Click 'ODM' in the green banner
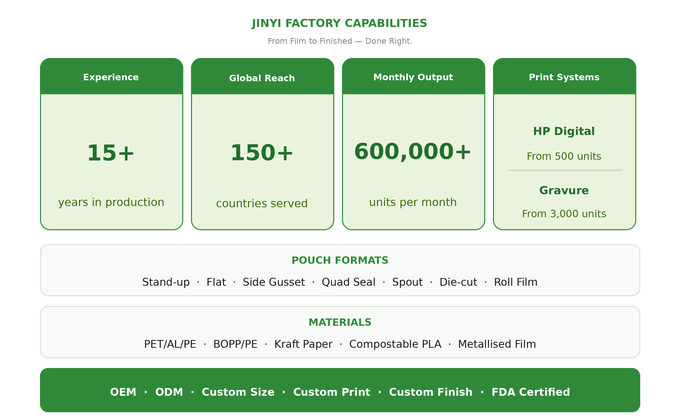680x420 pixels. tap(169, 392)
